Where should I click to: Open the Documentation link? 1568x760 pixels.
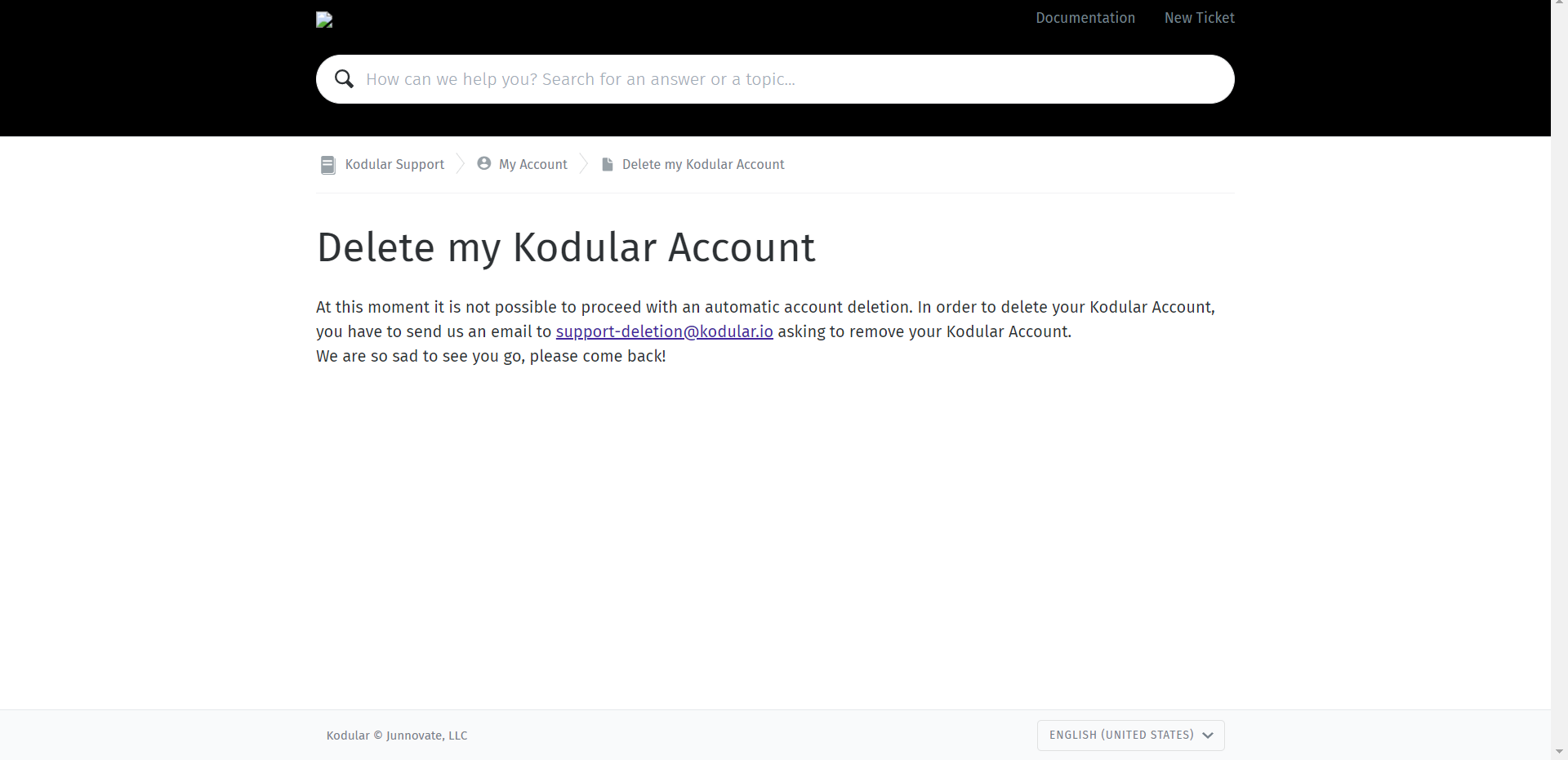click(1085, 18)
